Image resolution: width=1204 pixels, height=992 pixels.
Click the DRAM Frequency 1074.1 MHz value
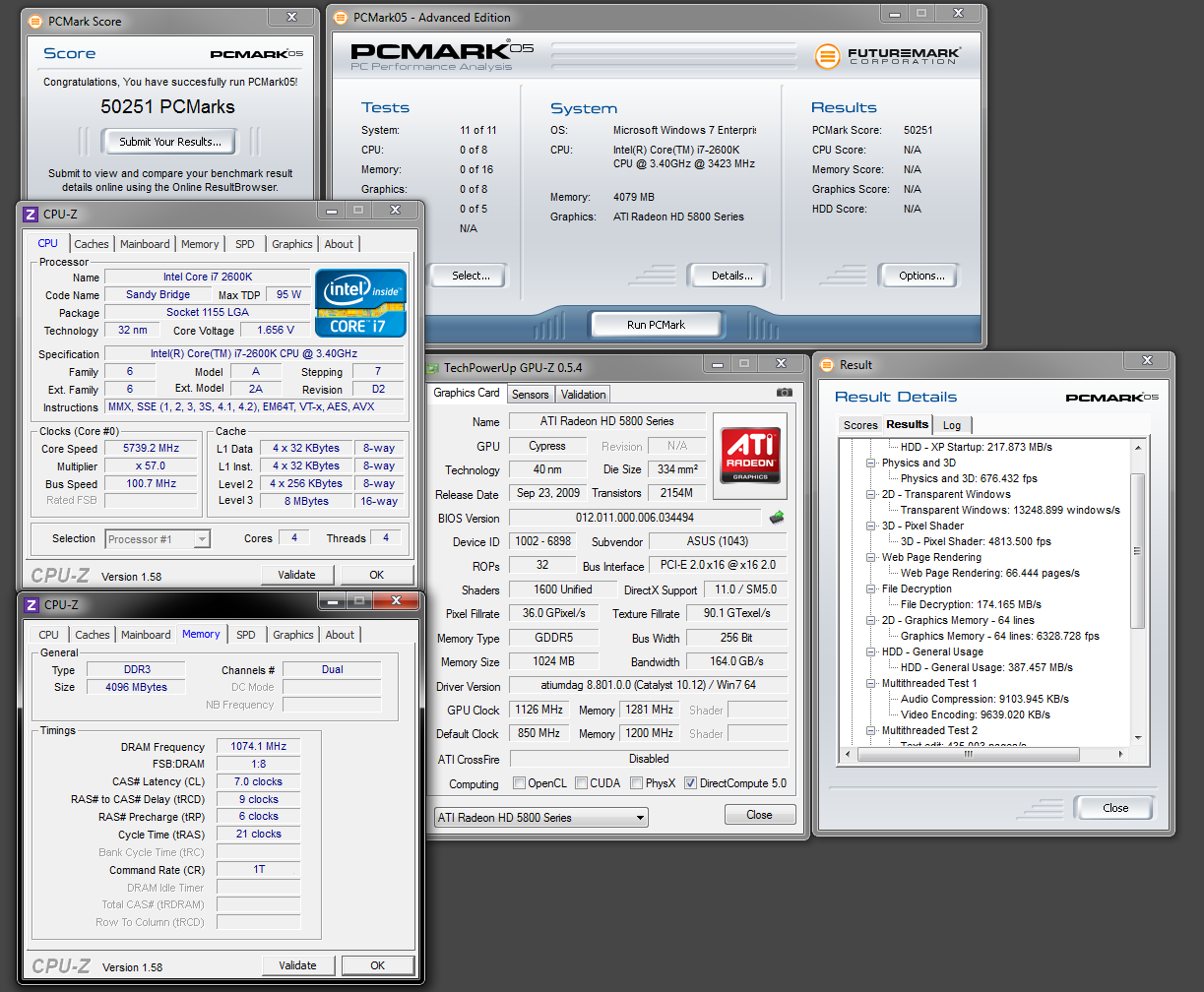[258, 747]
